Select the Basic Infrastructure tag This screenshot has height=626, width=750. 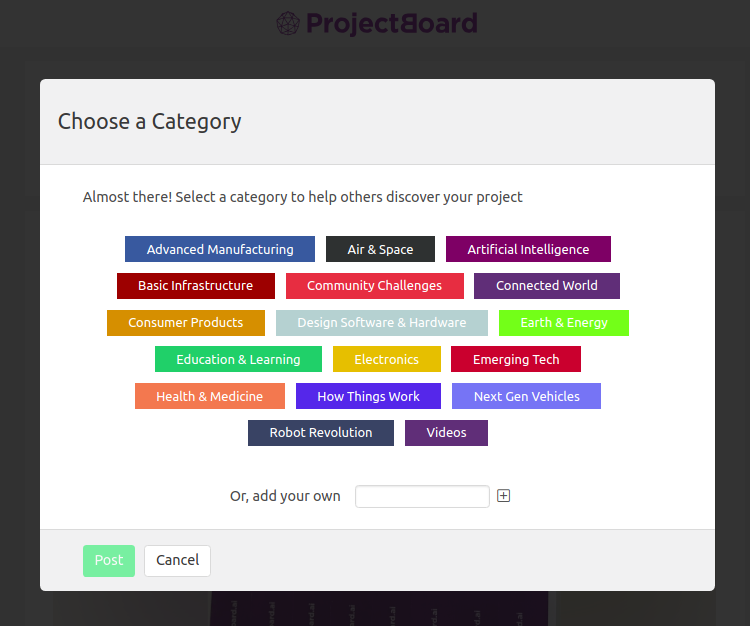(x=196, y=286)
